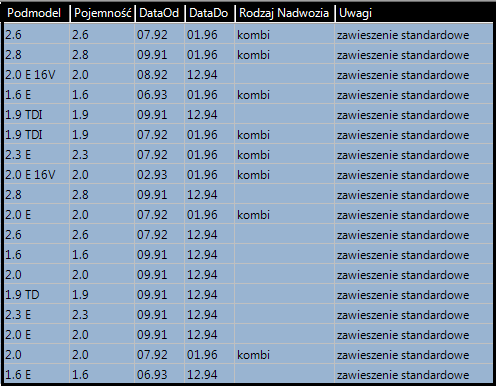Sort by Pojemność column header
Screen dimensions: 496x386
[x=102, y=13]
